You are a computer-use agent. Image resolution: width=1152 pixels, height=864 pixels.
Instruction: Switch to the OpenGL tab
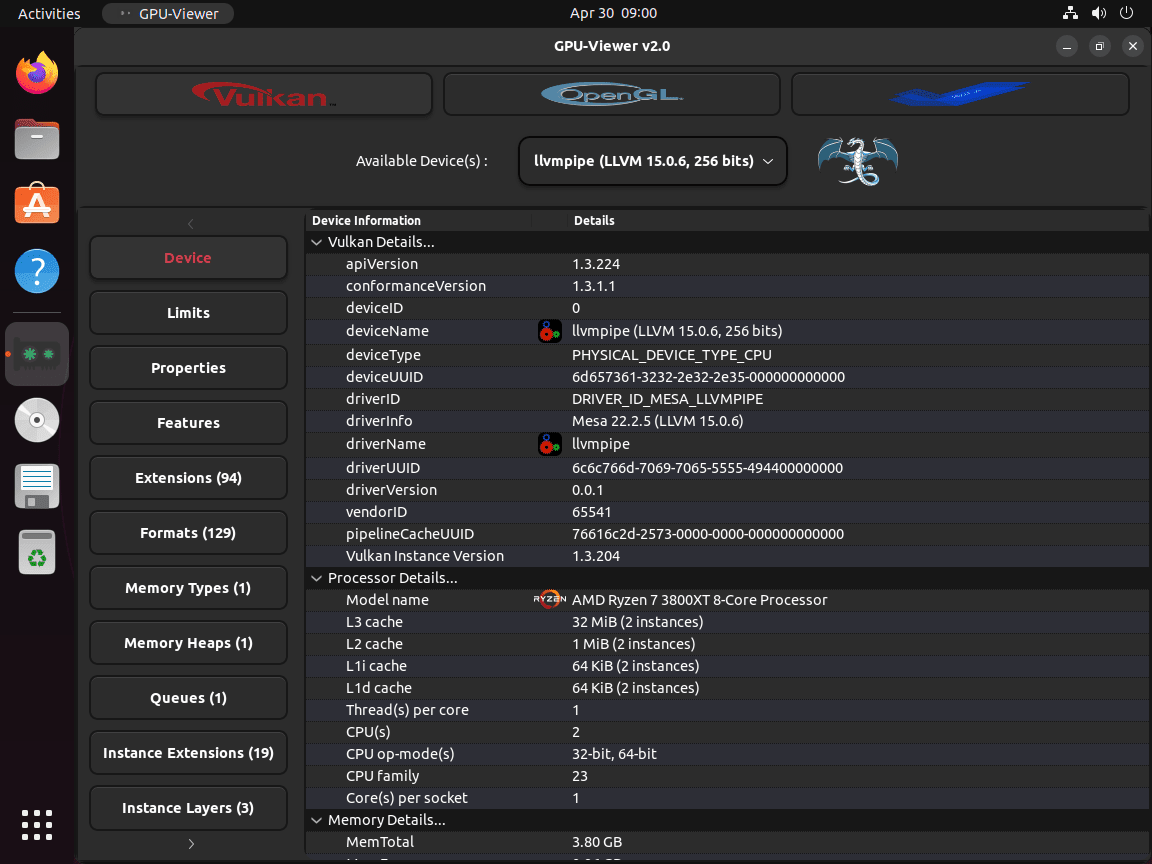tap(611, 93)
